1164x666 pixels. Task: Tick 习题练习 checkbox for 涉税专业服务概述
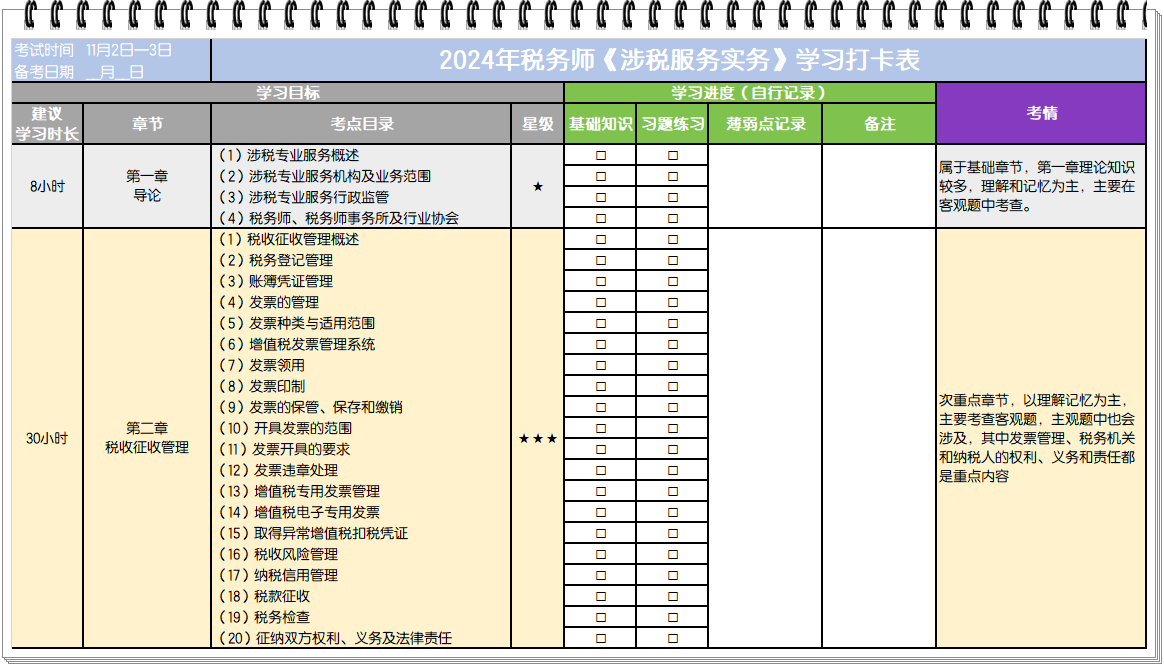[673, 155]
